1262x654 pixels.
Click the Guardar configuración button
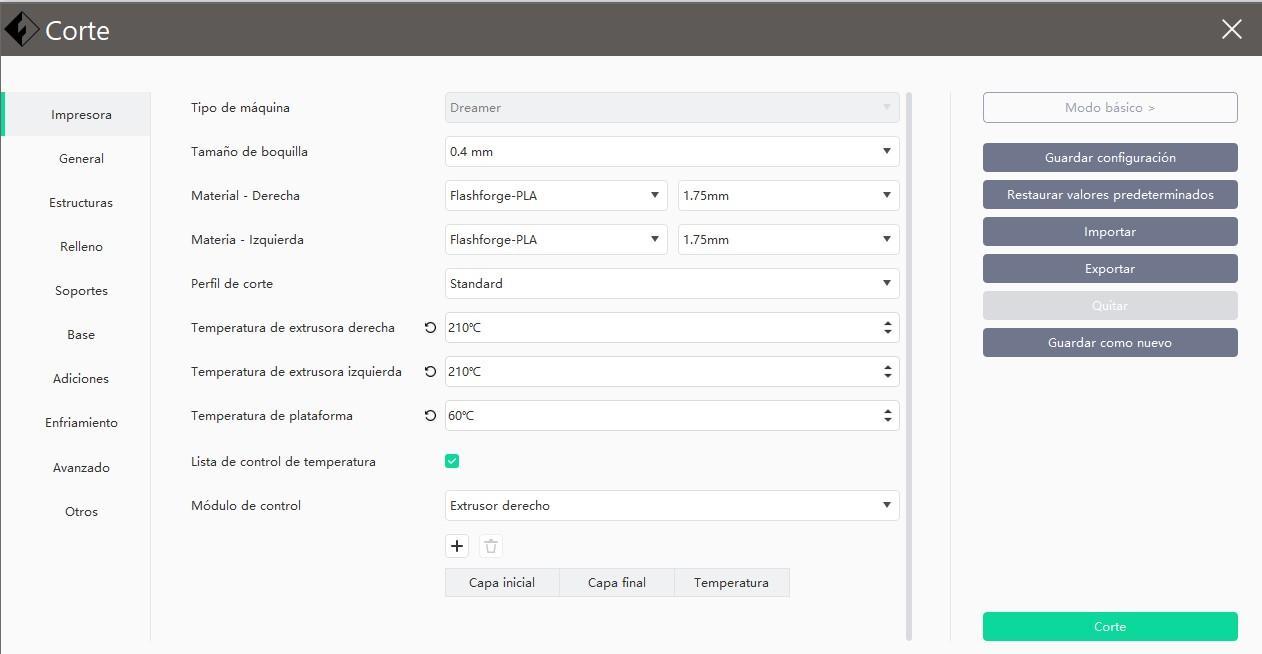tap(1110, 158)
